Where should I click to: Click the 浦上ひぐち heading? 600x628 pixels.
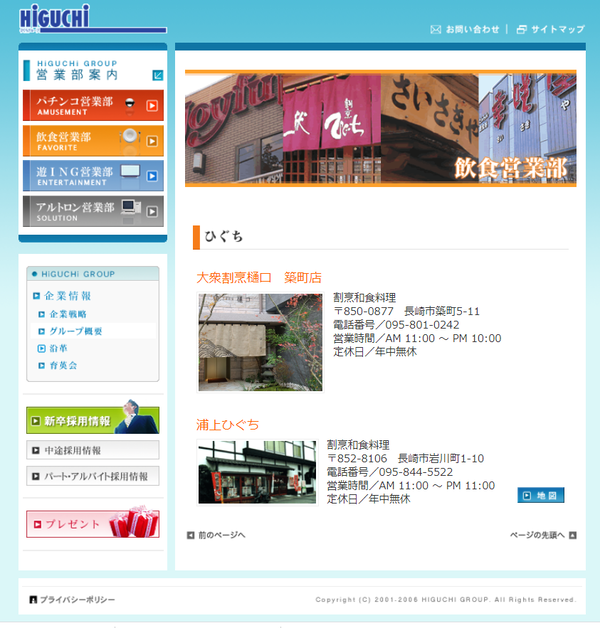tap(228, 425)
